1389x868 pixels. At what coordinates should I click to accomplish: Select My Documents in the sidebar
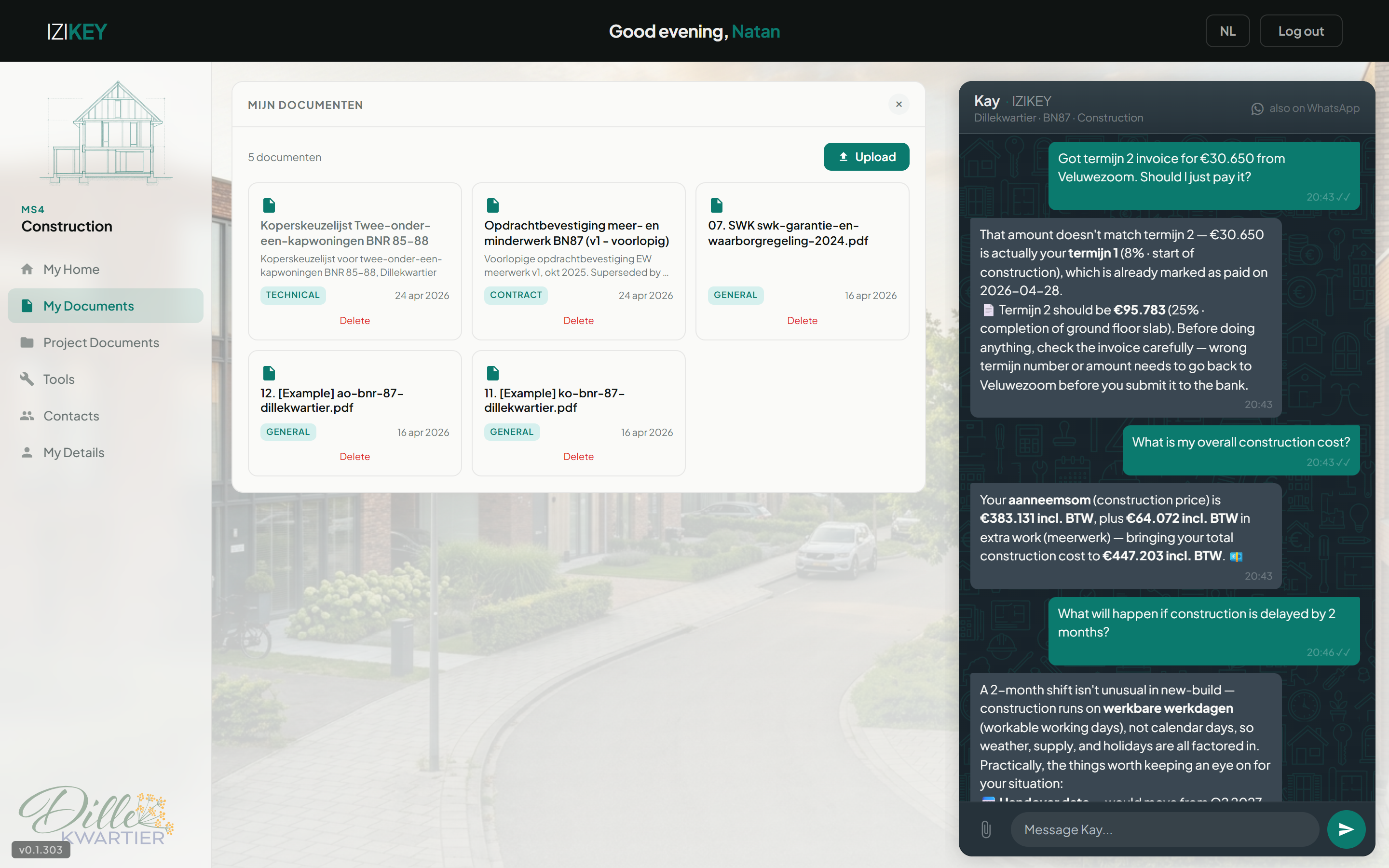point(106,306)
